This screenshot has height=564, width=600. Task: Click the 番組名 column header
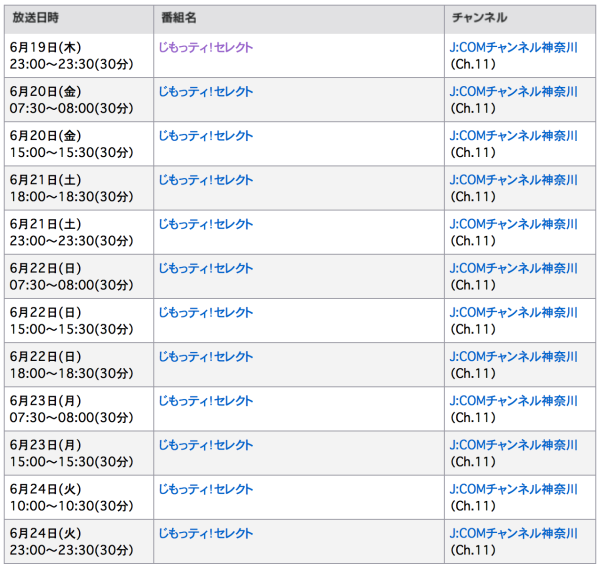click(x=299, y=19)
